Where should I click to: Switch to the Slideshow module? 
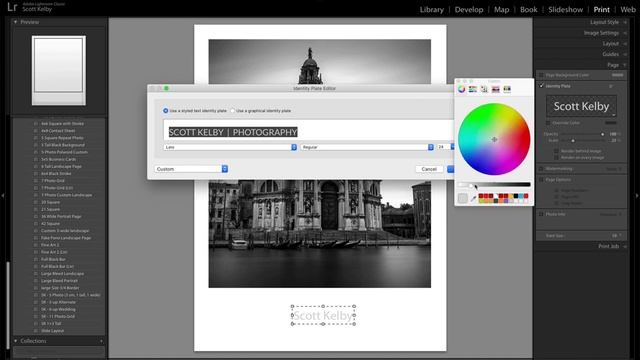(x=565, y=9)
